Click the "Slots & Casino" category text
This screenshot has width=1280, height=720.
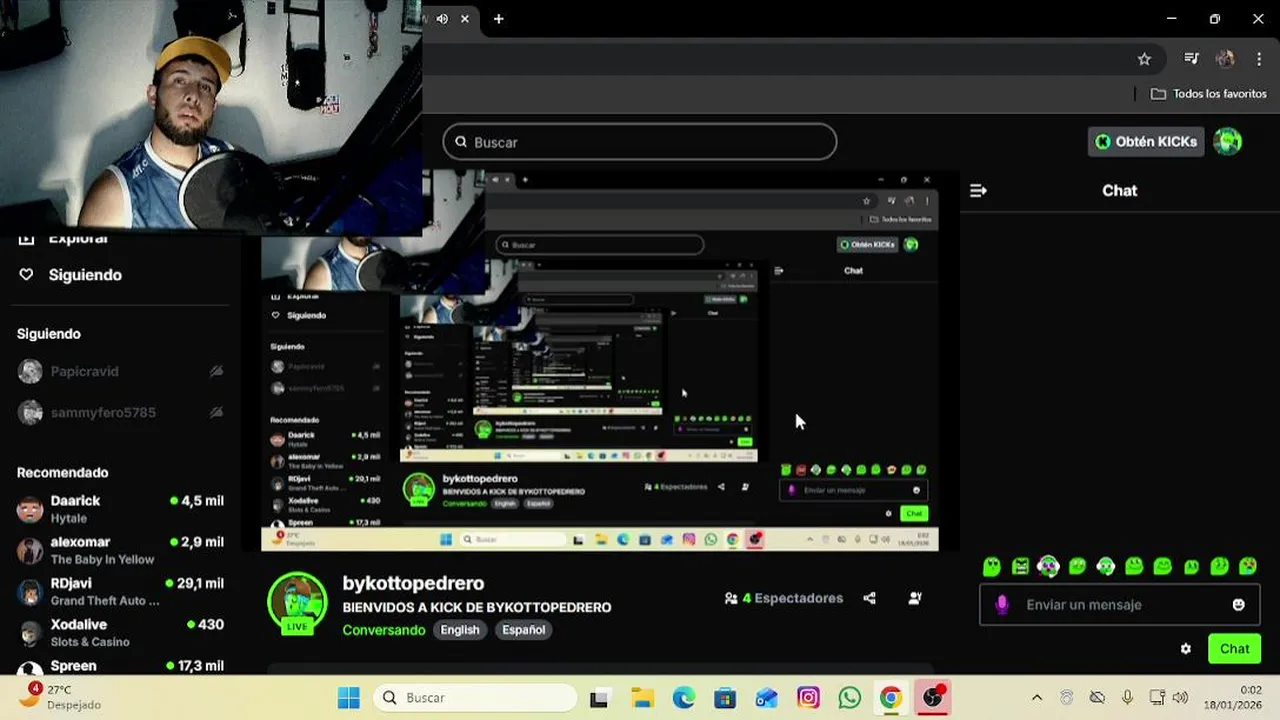(90, 642)
